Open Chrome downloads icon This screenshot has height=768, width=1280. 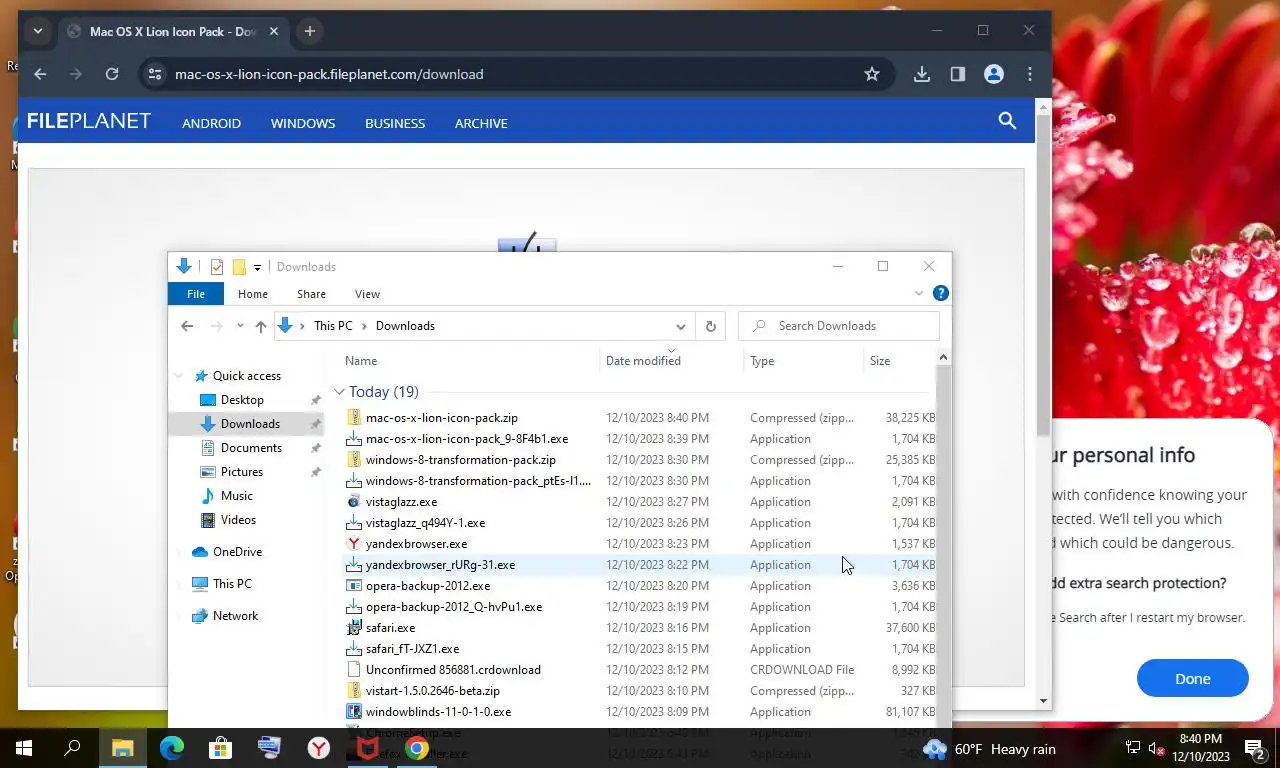tap(922, 74)
